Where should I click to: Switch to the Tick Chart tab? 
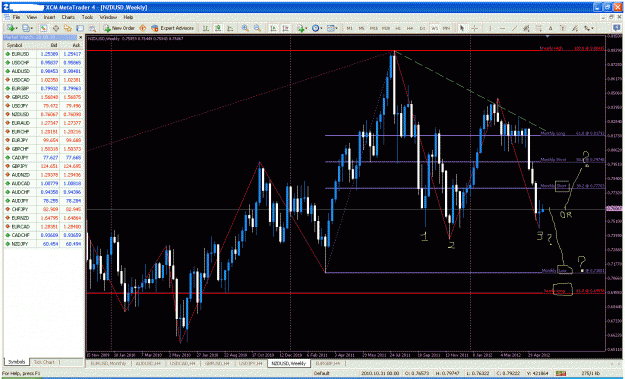click(x=44, y=362)
